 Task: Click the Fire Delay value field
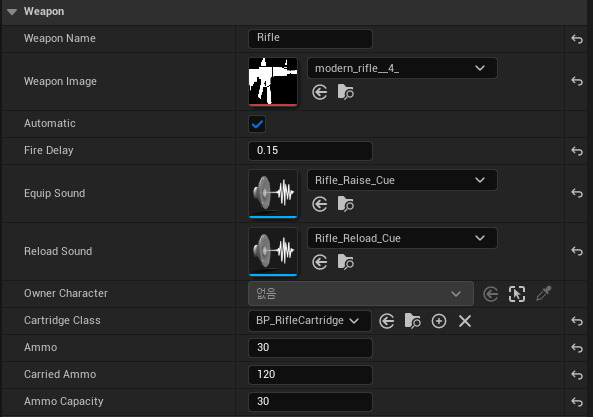[310, 151]
